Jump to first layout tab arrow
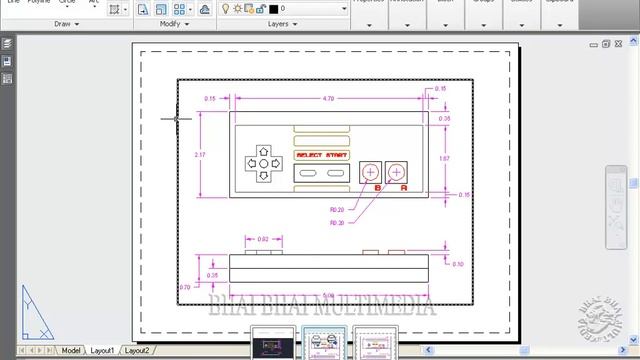Screen dimensions: 640x360 pyautogui.click(x=22, y=350)
